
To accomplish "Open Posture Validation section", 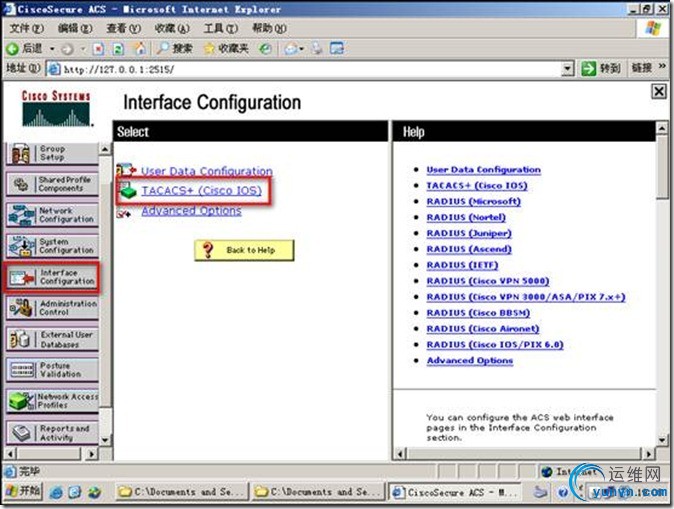I will (52, 370).
